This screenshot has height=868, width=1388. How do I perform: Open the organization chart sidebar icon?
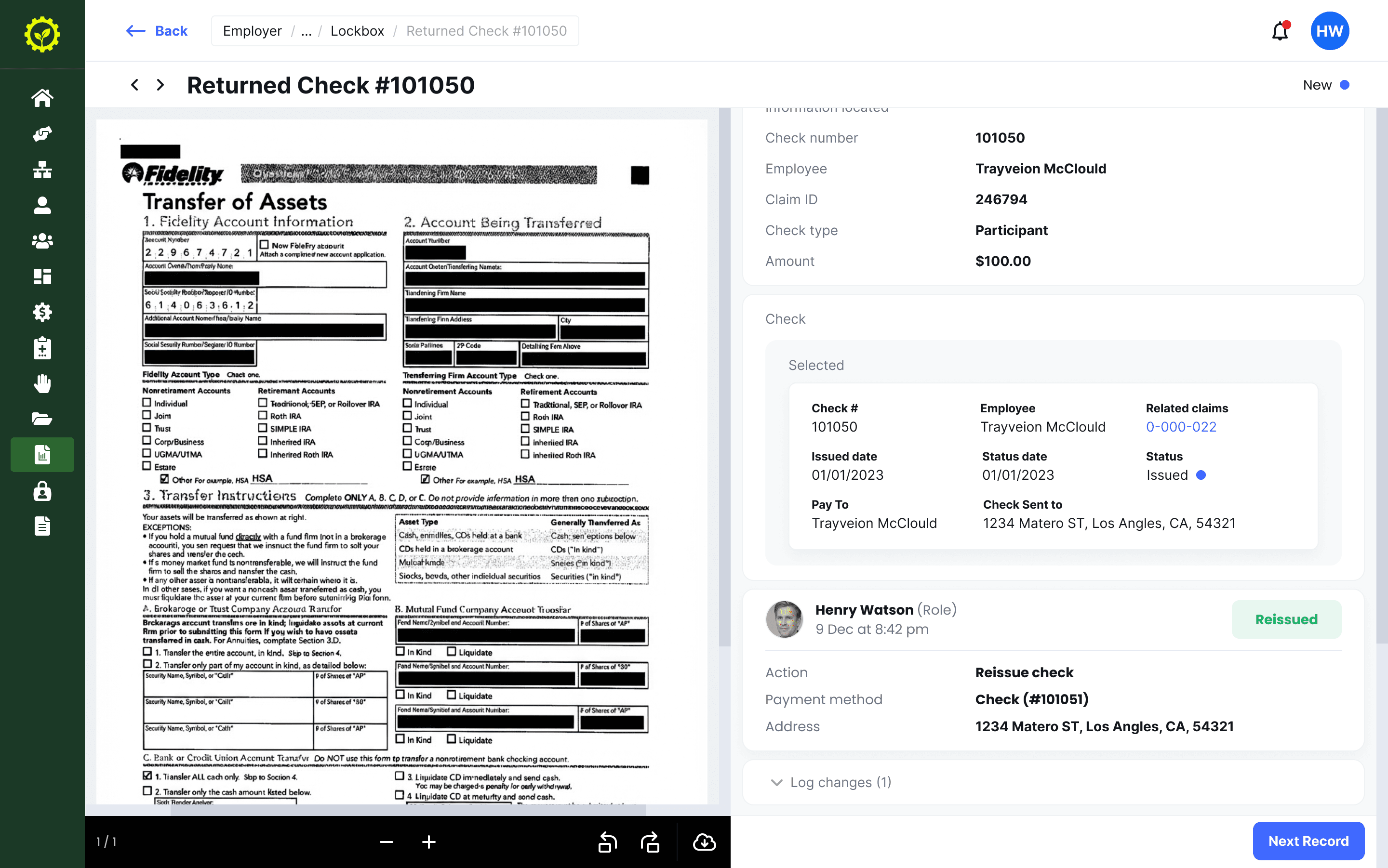pyautogui.click(x=42, y=170)
